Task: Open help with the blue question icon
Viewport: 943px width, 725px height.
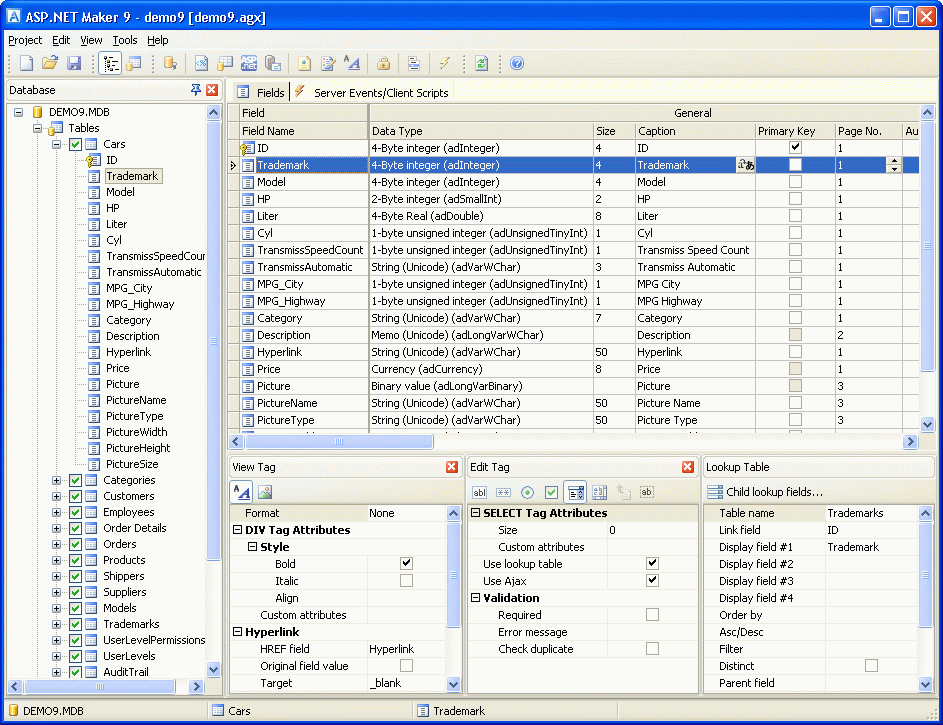Action: [x=517, y=63]
